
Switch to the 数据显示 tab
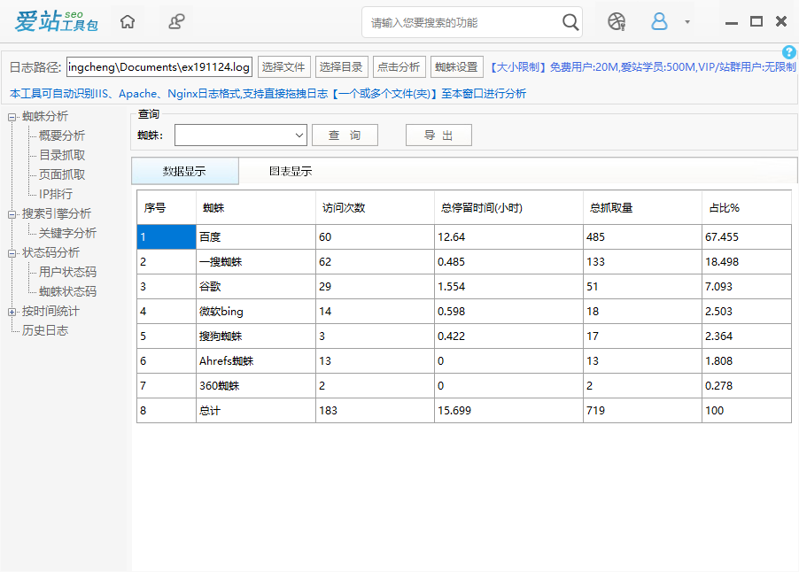[184, 171]
